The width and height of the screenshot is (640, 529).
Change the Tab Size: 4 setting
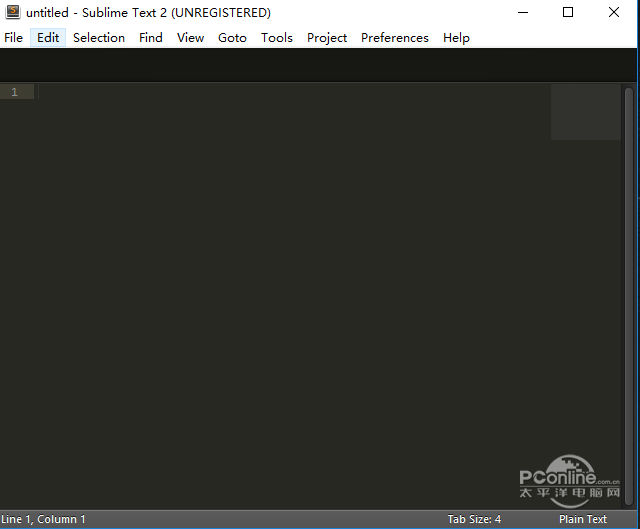474,519
